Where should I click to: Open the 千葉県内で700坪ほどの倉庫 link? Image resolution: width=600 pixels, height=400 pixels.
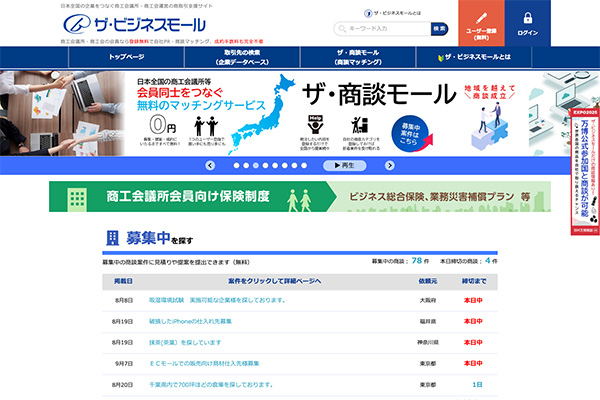211,384
